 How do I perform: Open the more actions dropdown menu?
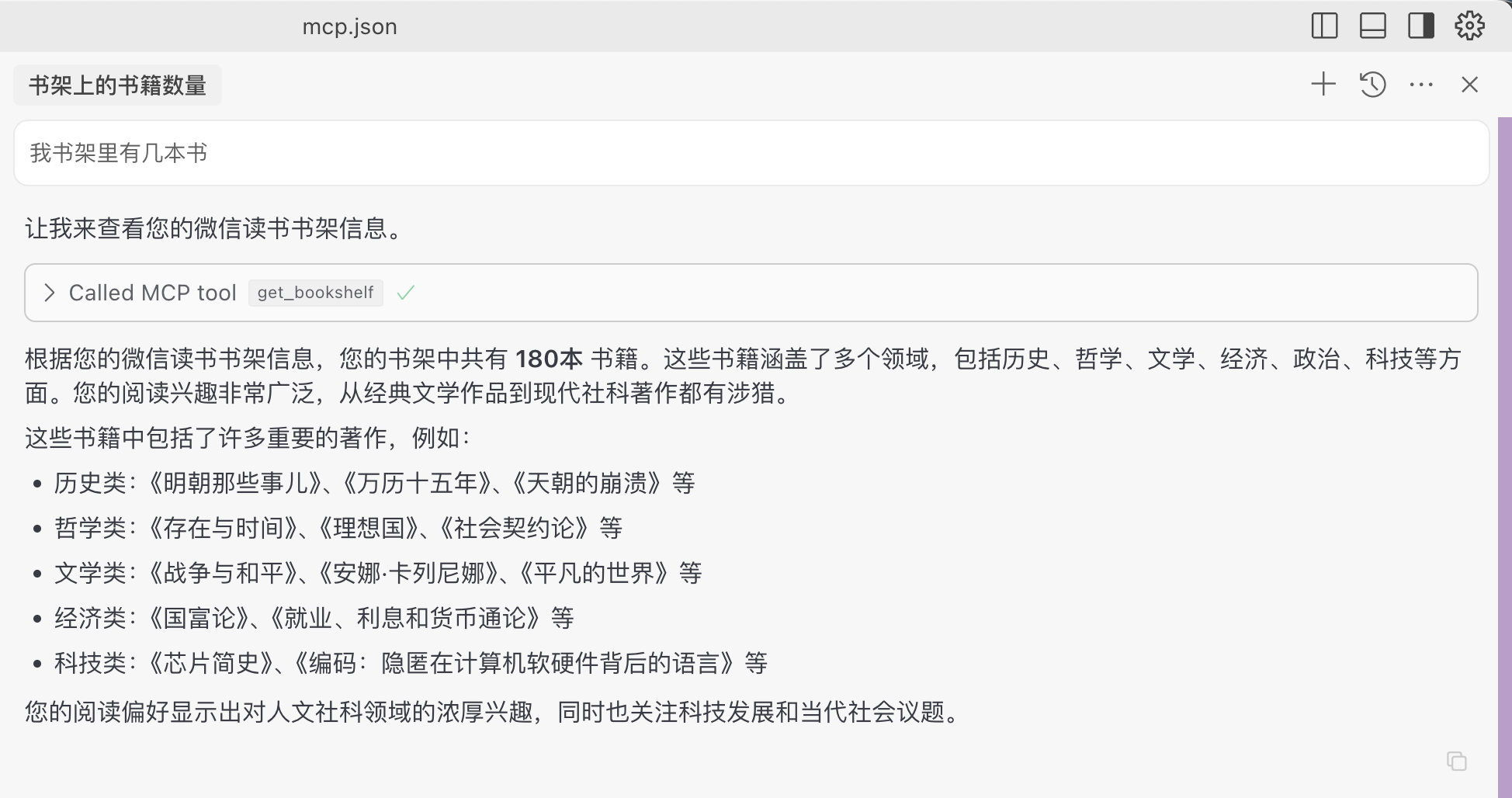1420,85
